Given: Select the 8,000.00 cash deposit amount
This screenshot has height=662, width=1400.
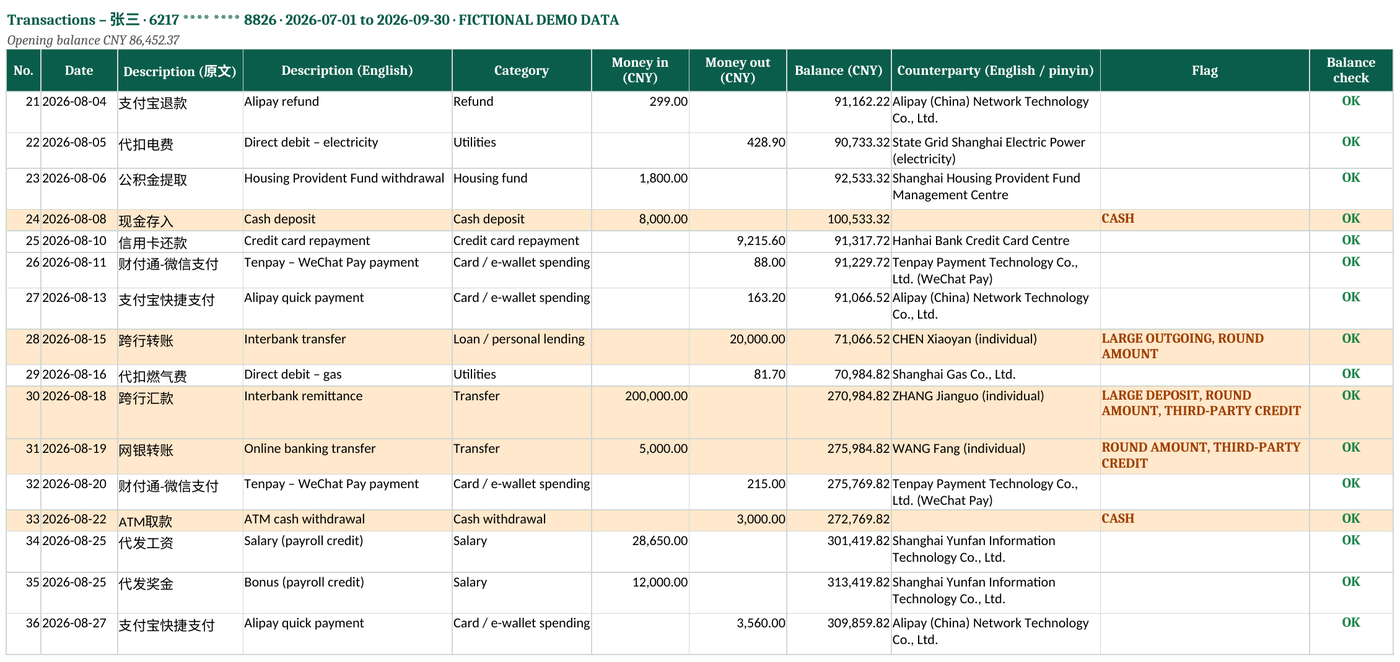Looking at the screenshot, I should click(640, 219).
